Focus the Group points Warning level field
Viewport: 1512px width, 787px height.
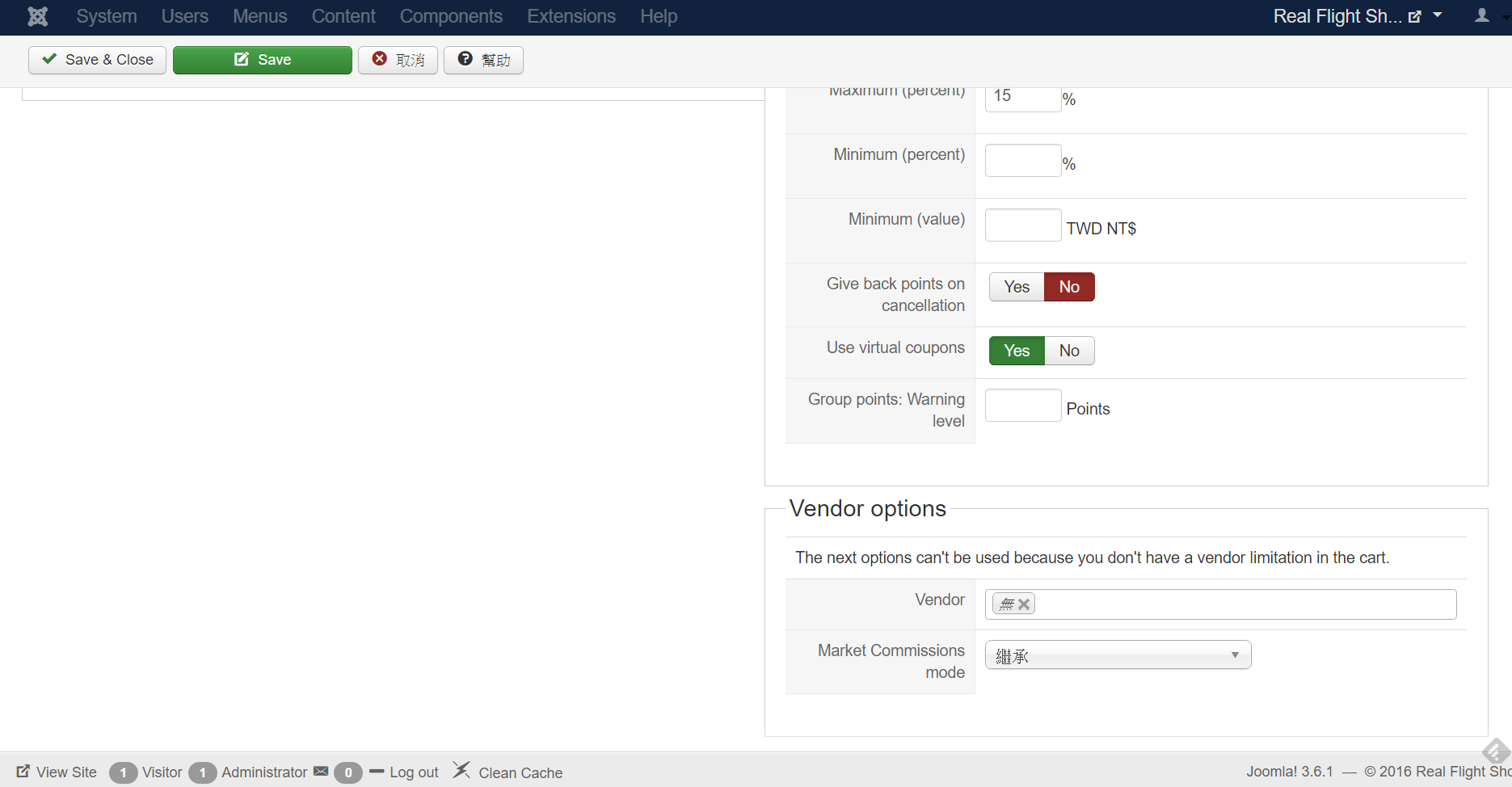tap(1023, 405)
